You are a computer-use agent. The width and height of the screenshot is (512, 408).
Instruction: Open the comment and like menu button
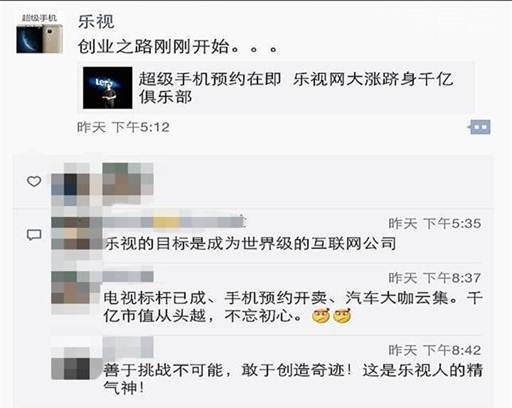point(479,127)
